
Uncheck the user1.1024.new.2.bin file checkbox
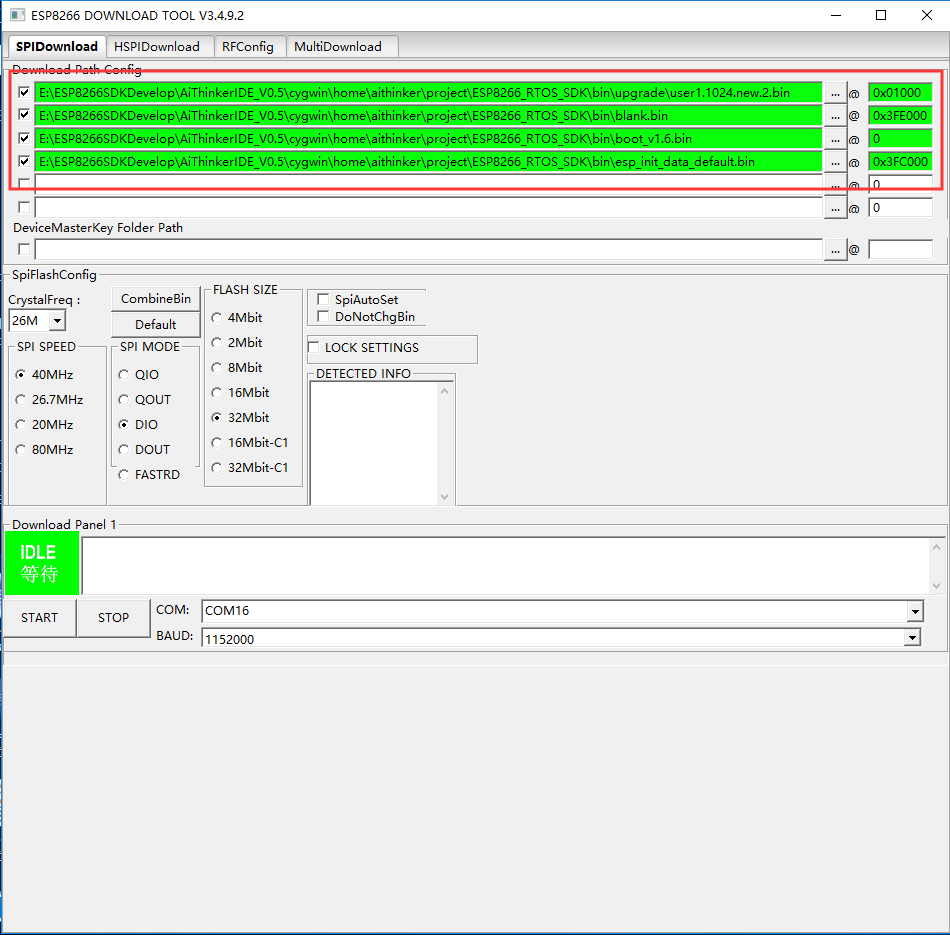click(24, 92)
